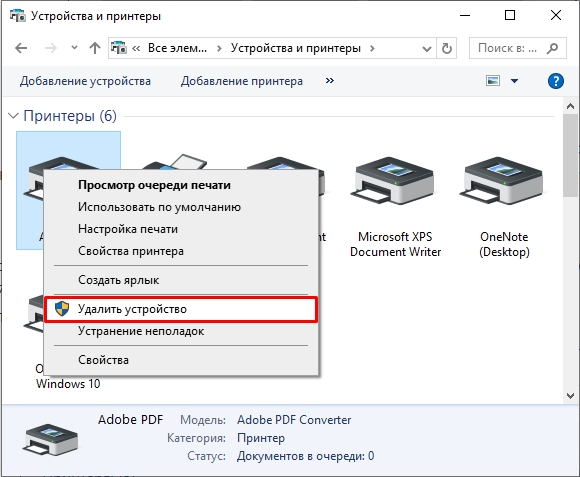The height and width of the screenshot is (477, 580).
Task: Choose "Создать ярлык" menu item
Action: (181, 280)
